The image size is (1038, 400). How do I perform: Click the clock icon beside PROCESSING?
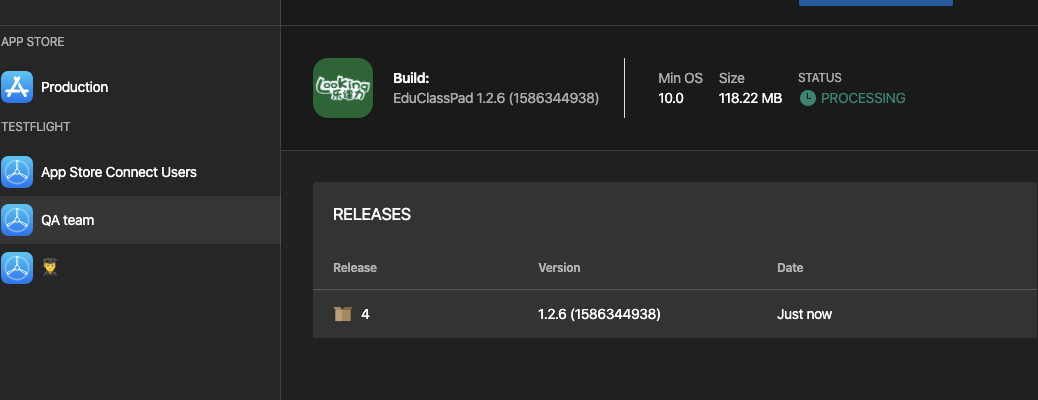(807, 98)
